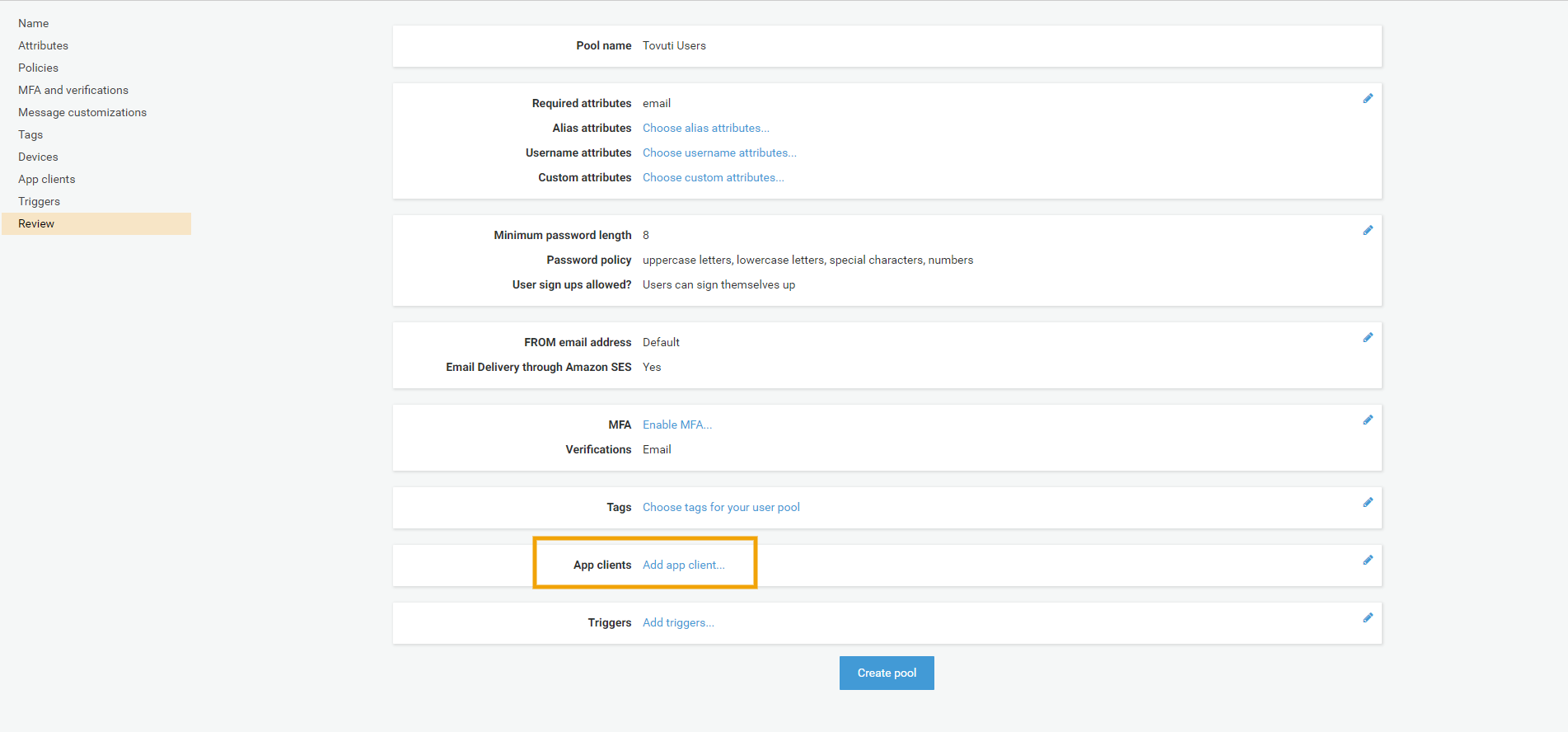Open the Add triggers link

pos(677,623)
